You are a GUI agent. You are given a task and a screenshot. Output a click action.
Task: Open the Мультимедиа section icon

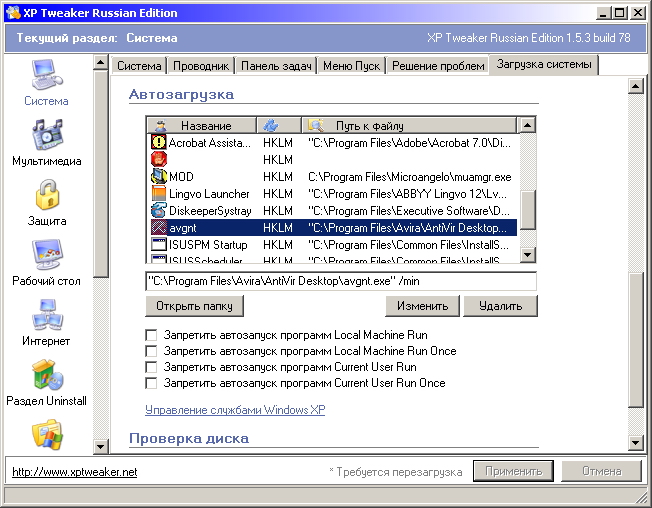[x=47, y=134]
